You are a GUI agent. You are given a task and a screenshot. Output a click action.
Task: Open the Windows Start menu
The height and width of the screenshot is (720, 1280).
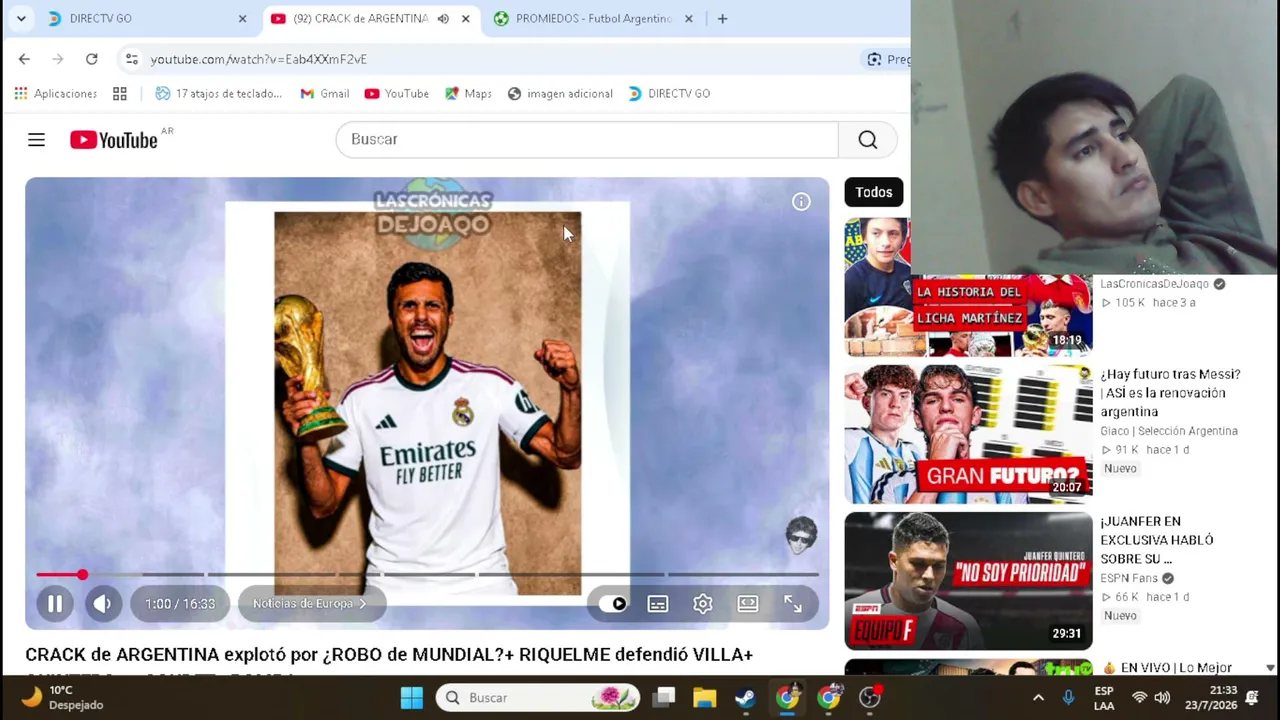(411, 698)
